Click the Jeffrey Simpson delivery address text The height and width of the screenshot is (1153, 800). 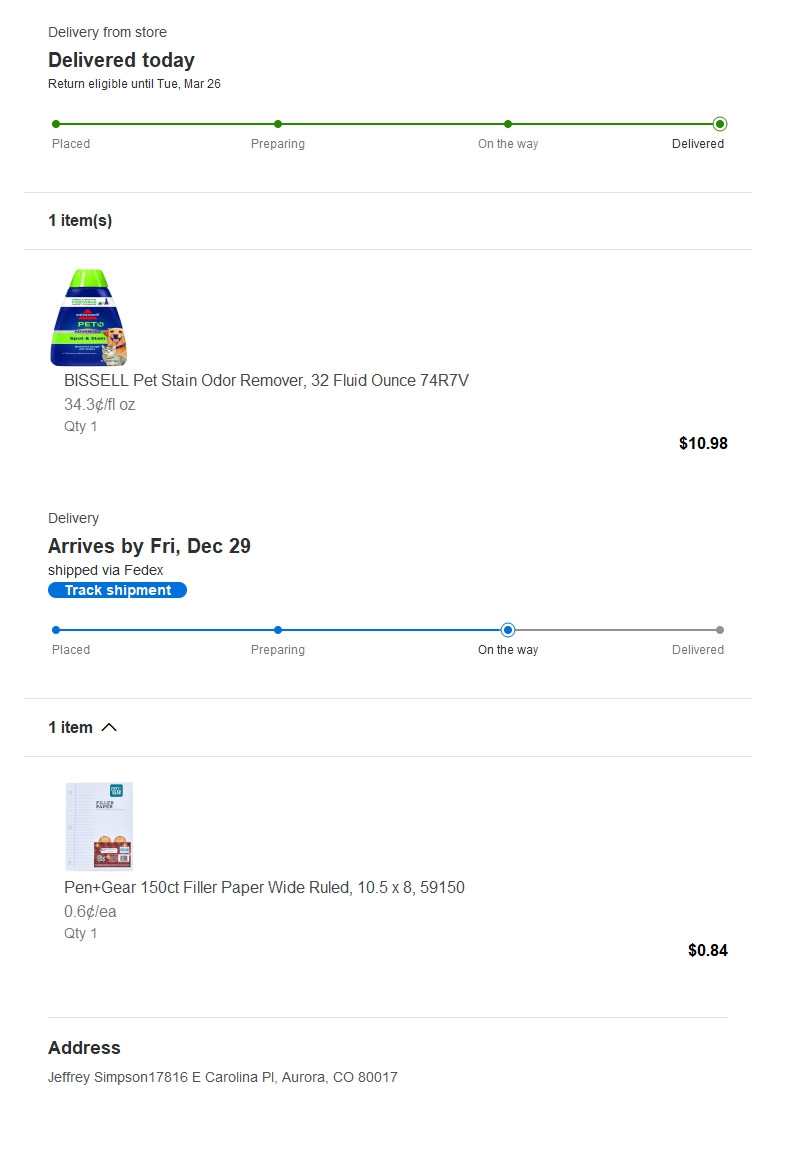tap(223, 1077)
